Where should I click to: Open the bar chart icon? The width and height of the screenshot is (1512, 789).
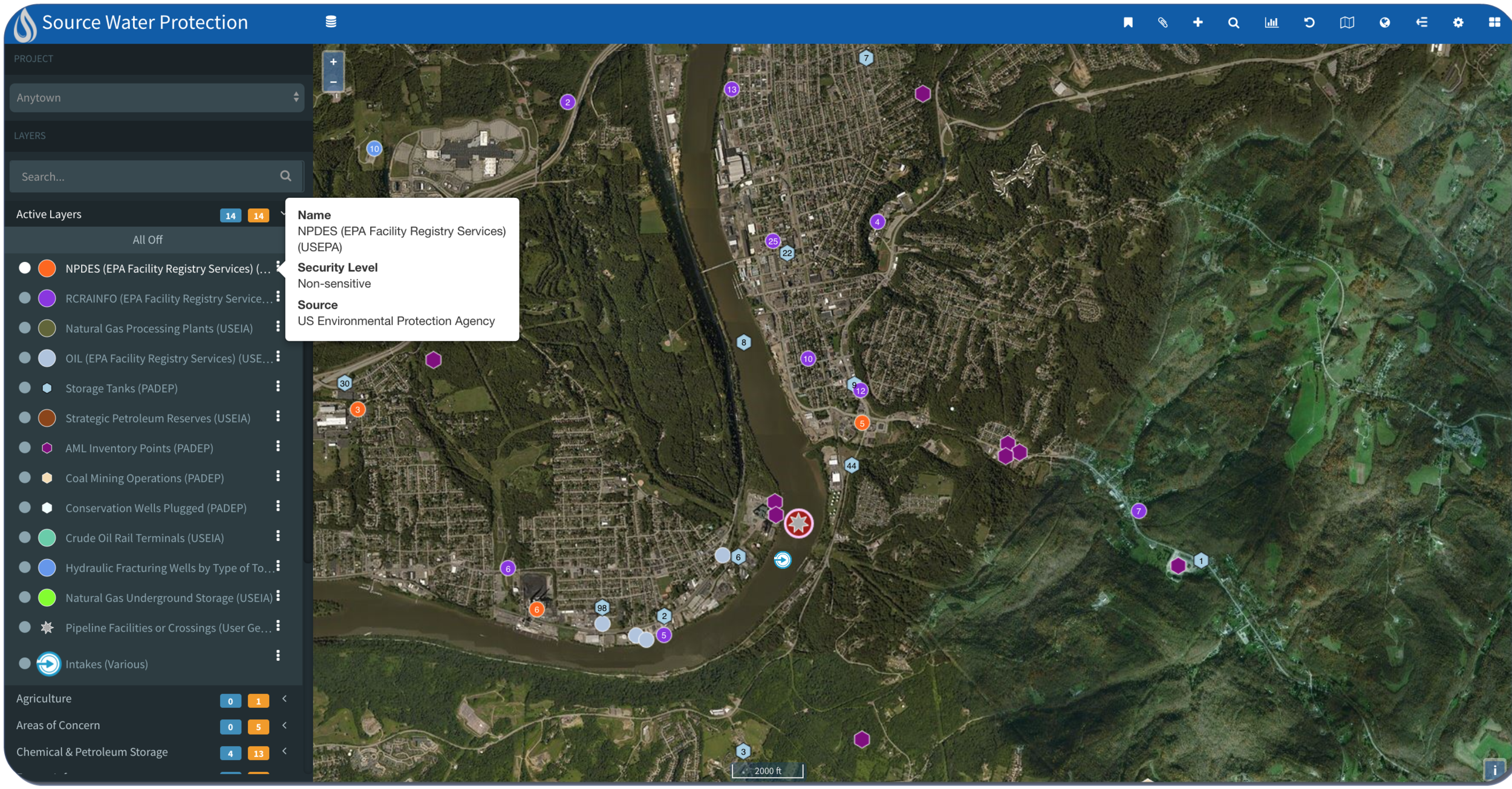click(1271, 22)
